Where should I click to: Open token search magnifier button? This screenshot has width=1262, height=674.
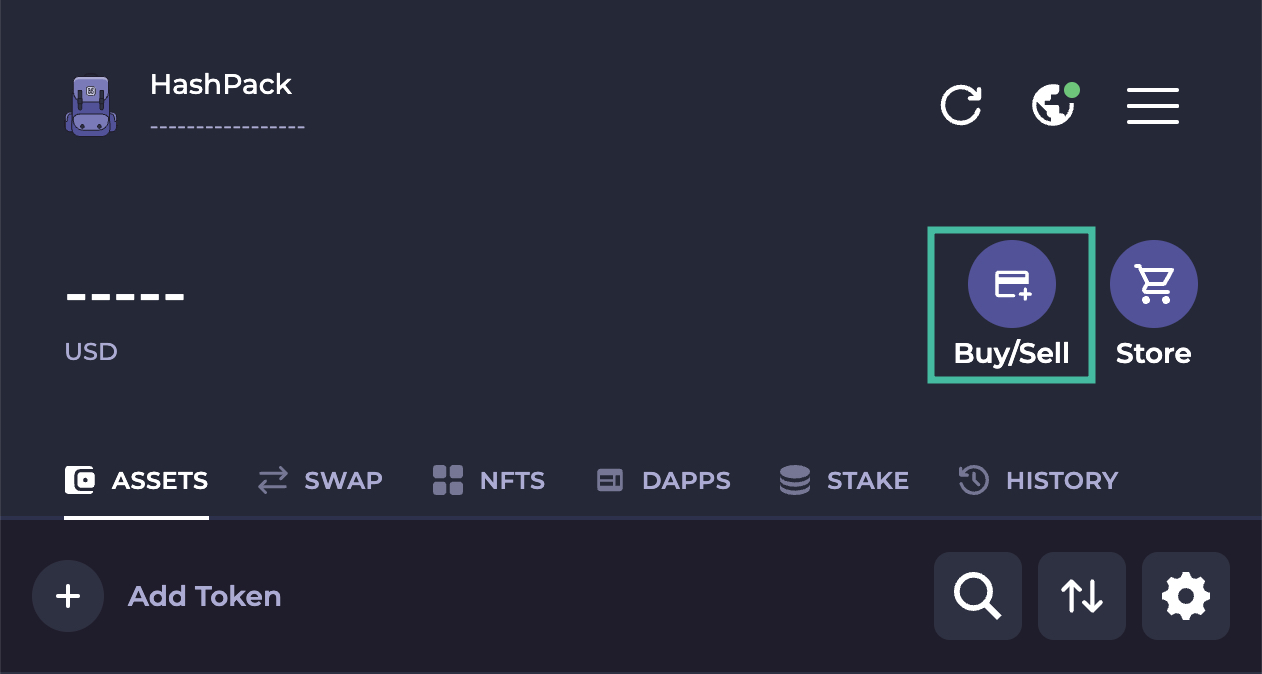tap(978, 596)
